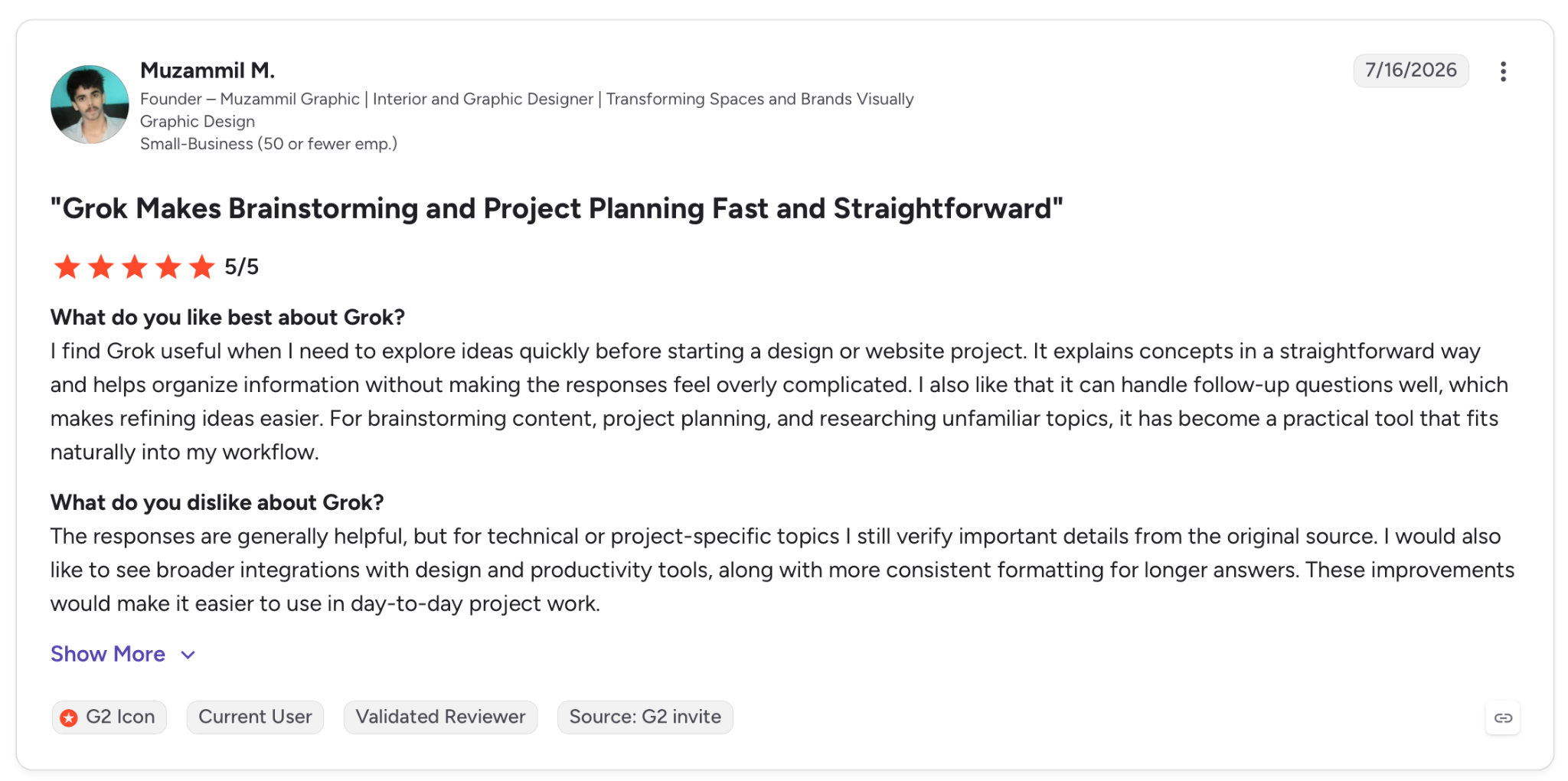The image size is (1568, 781).
Task: Click the fifth rating star
Action: click(202, 267)
